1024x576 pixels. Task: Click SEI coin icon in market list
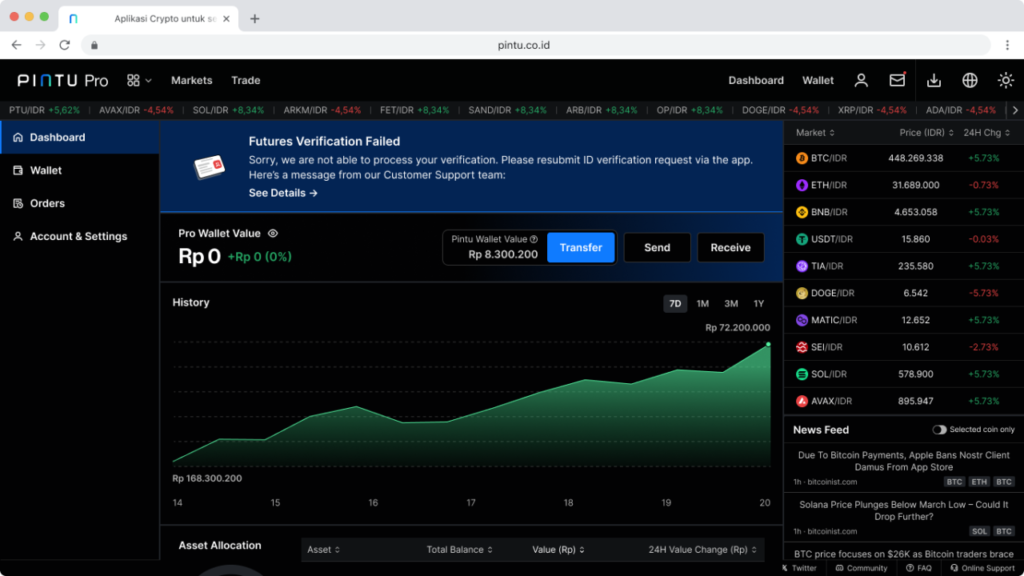coord(801,347)
